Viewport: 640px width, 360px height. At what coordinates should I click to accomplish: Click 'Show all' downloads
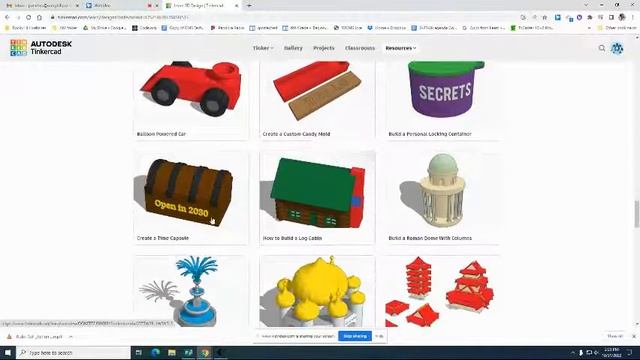coord(615,336)
